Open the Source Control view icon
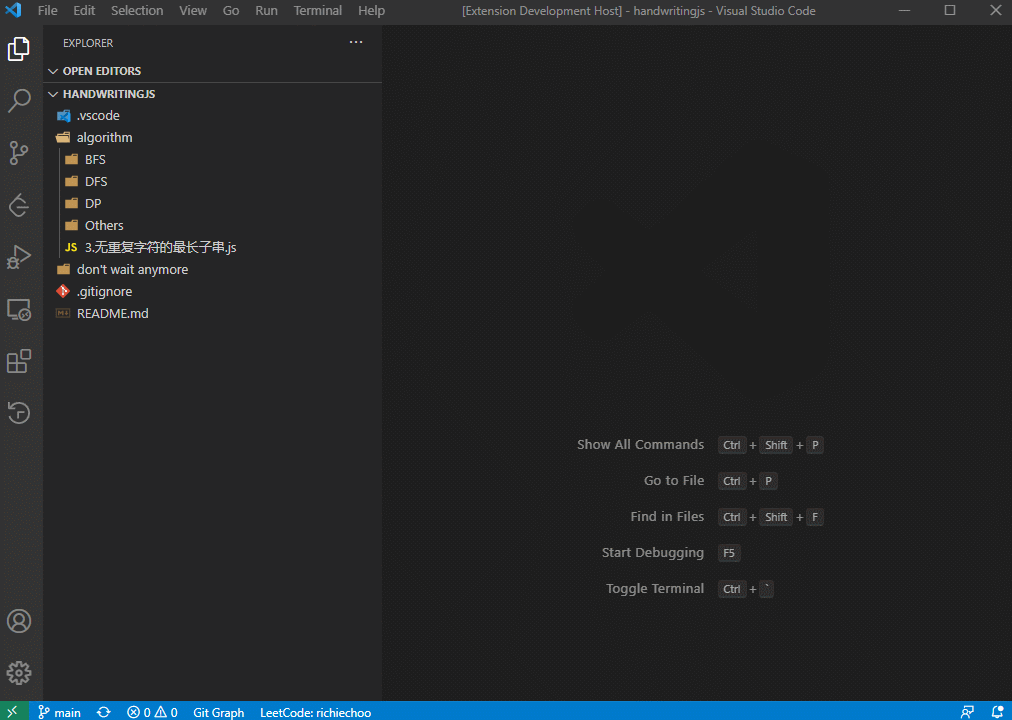 pos(19,153)
